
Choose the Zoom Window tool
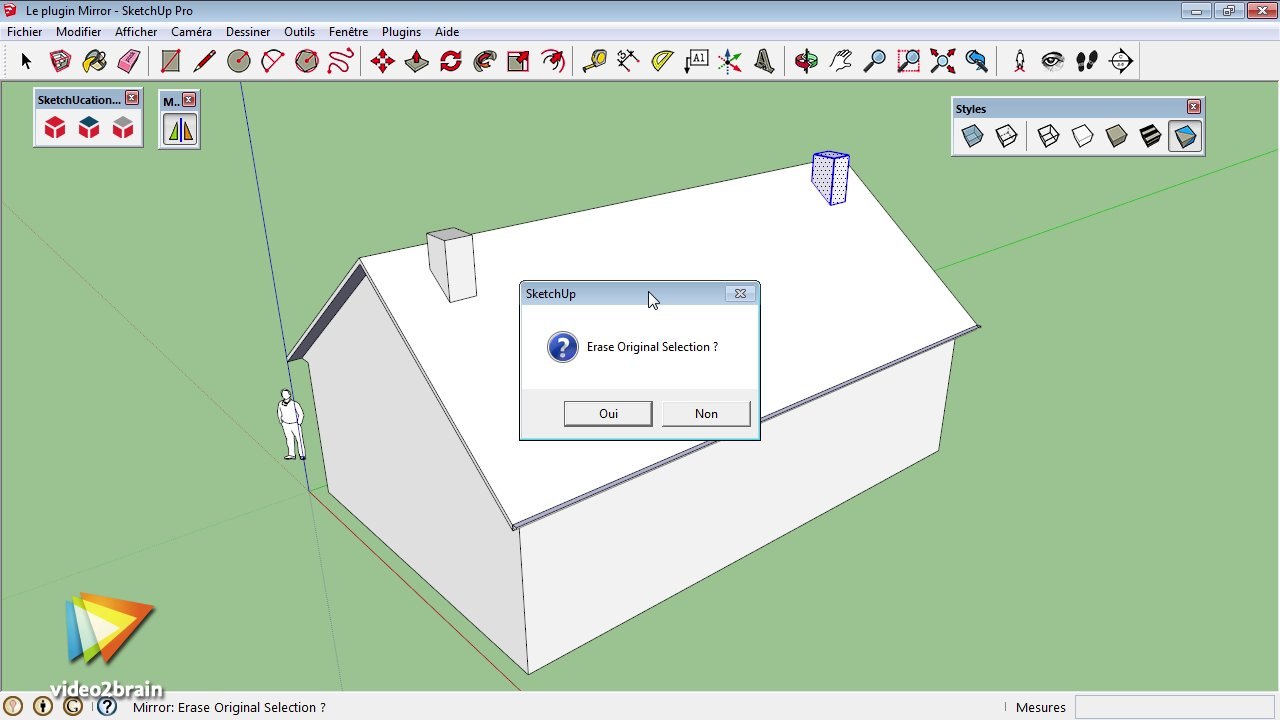pyautogui.click(x=908, y=61)
